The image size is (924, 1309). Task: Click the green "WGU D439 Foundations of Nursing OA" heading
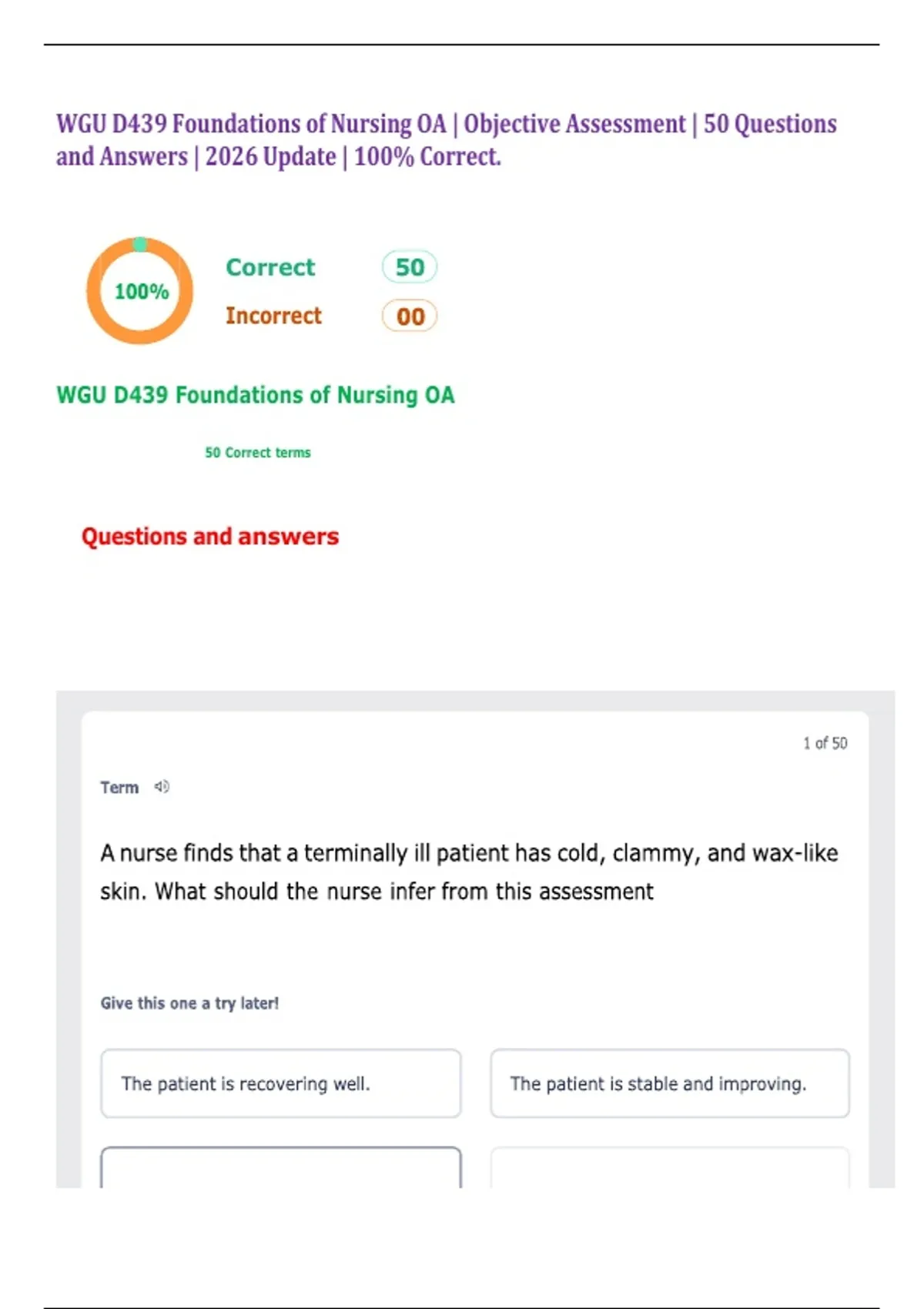coord(256,395)
